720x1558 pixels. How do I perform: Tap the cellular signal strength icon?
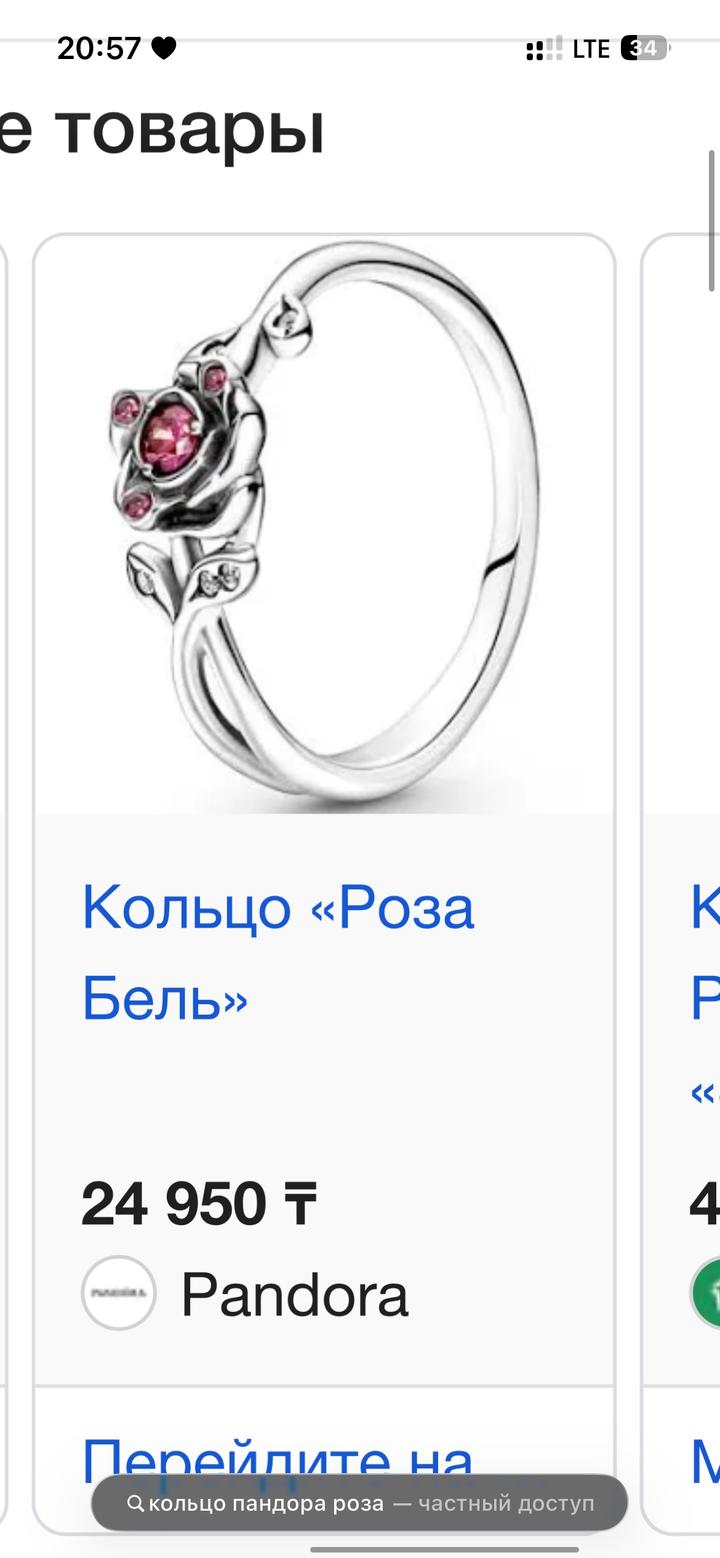(544, 49)
